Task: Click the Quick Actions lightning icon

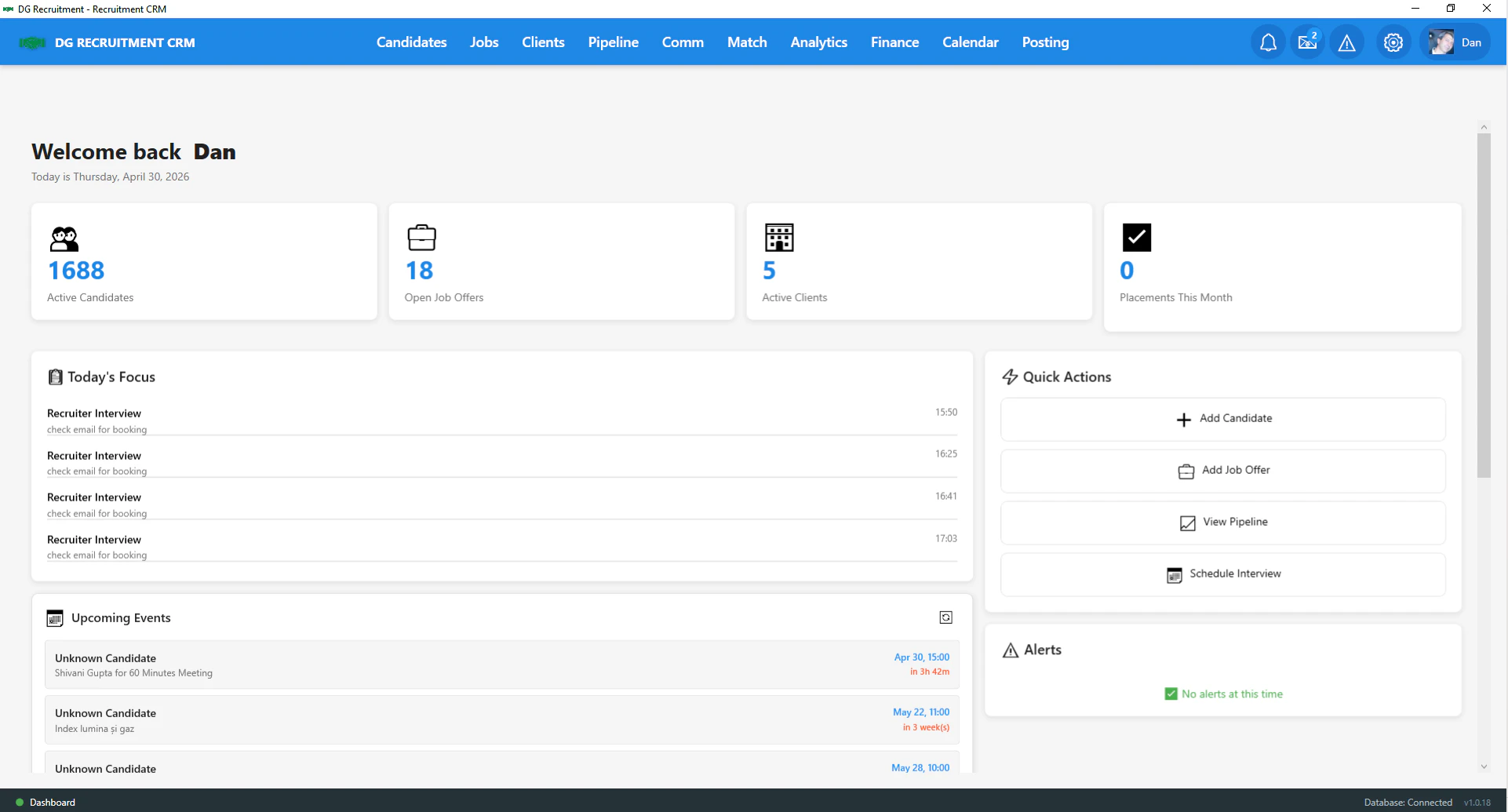Action: 1010,377
